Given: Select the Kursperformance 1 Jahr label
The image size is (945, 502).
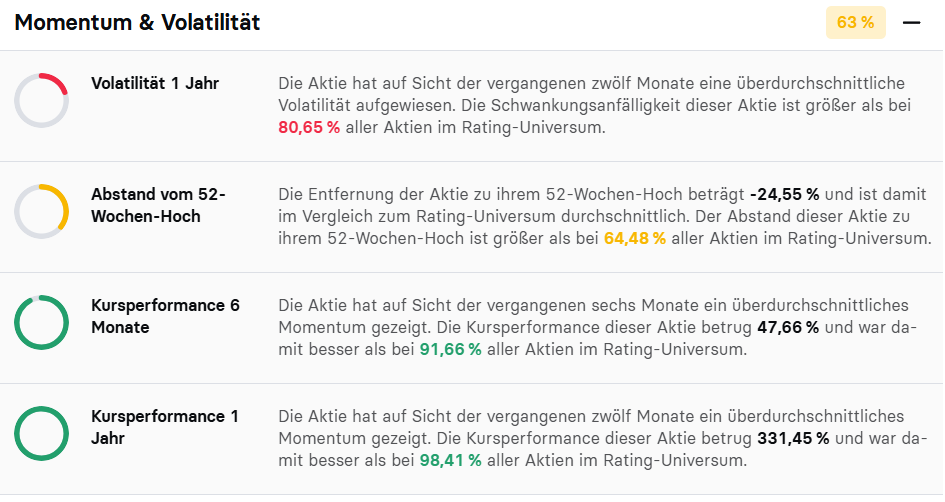Looking at the screenshot, I should (165, 427).
